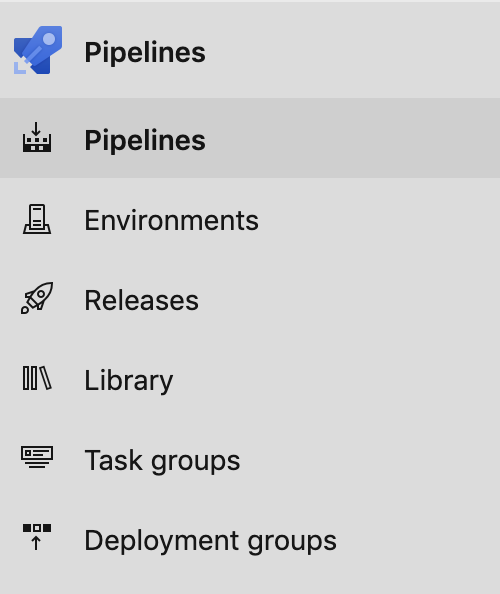Click the Releases text label
Image resolution: width=500 pixels, height=594 pixels.
tap(142, 300)
